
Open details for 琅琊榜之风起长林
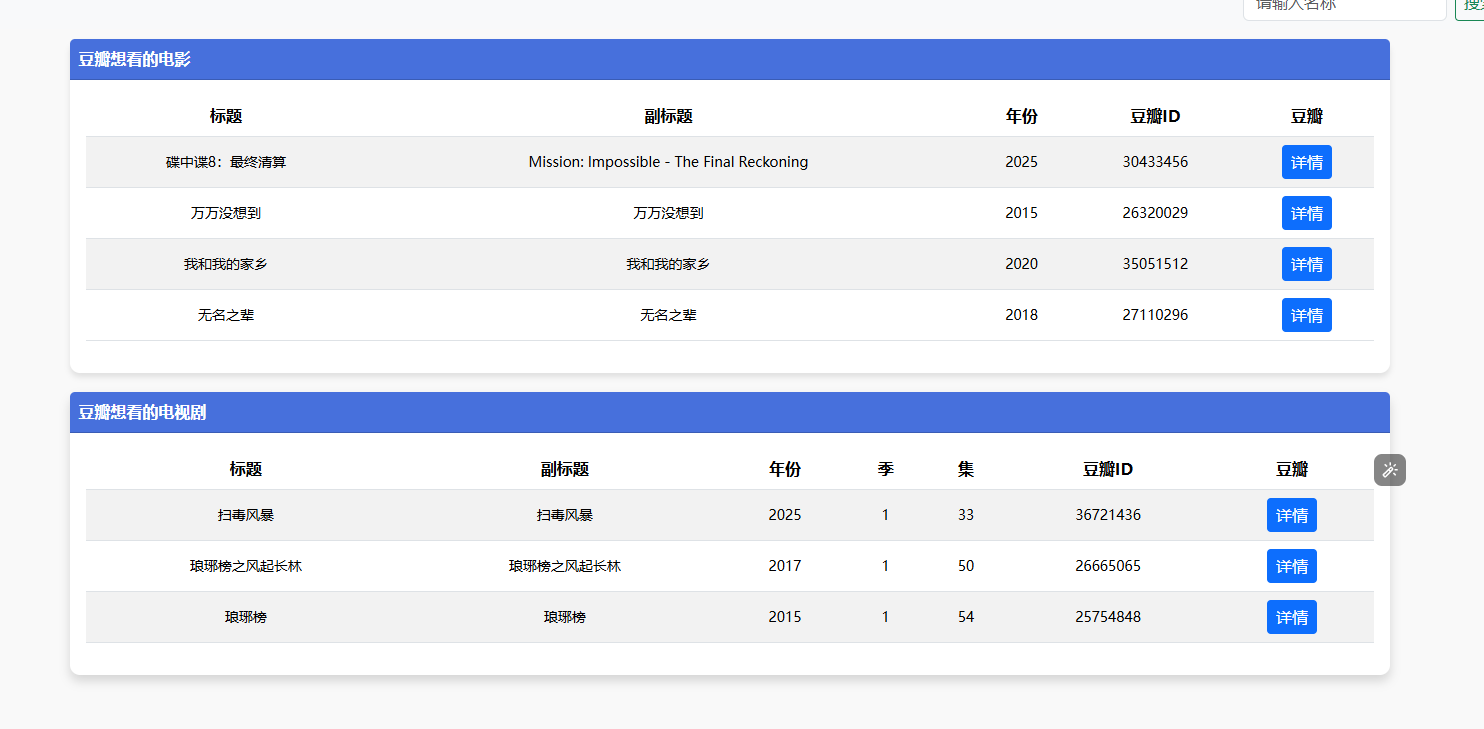coord(1291,566)
